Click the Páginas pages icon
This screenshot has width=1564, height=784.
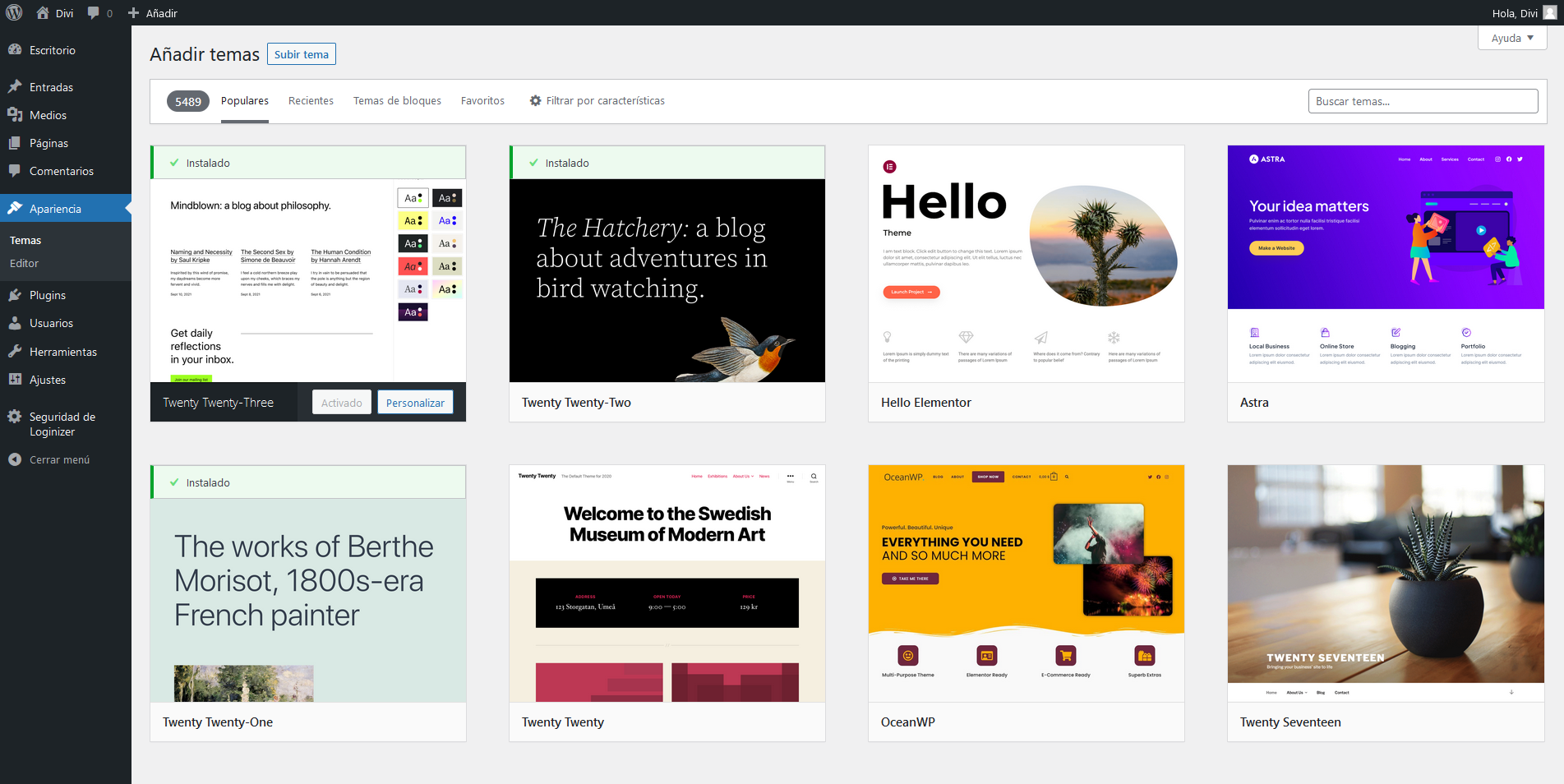[15, 142]
